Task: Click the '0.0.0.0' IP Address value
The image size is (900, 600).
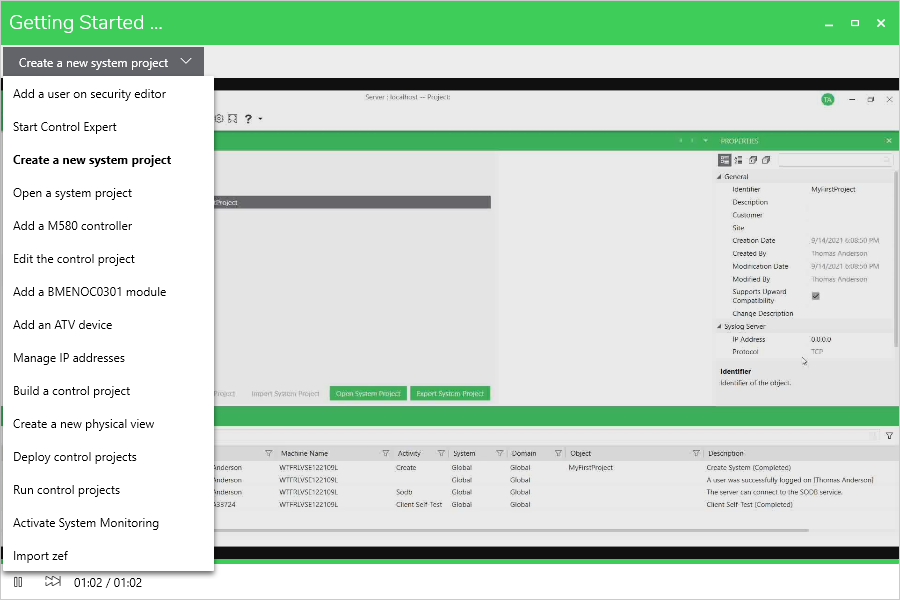Action: (x=821, y=339)
